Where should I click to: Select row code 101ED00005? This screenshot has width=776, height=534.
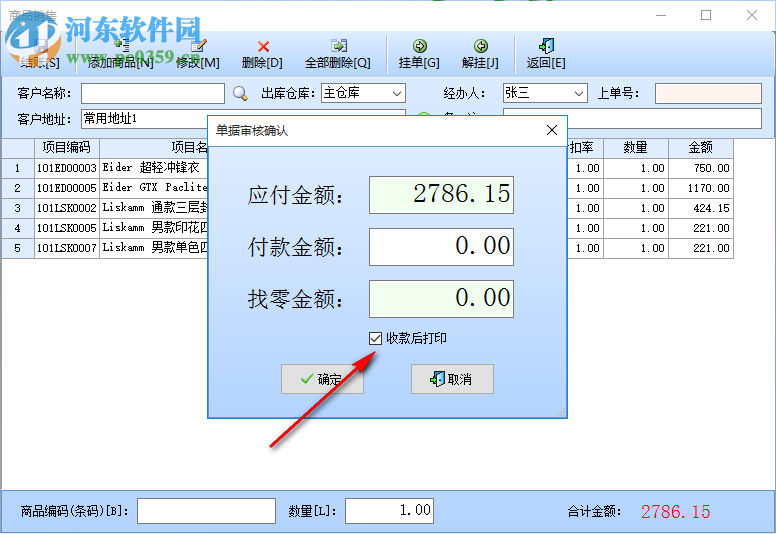click(67, 188)
